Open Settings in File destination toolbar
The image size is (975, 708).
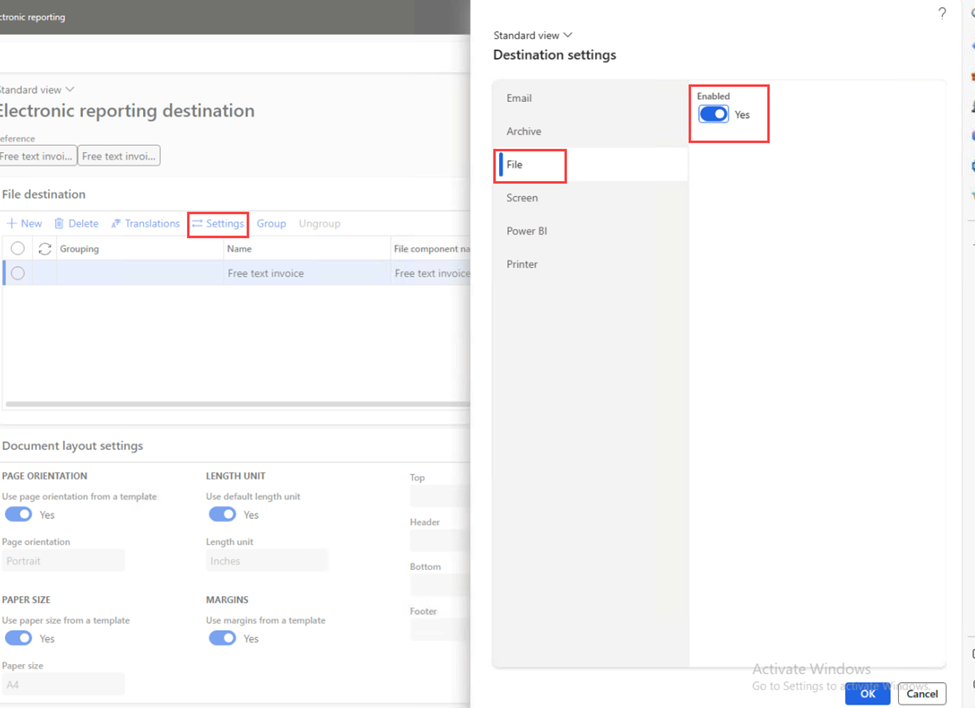point(218,224)
